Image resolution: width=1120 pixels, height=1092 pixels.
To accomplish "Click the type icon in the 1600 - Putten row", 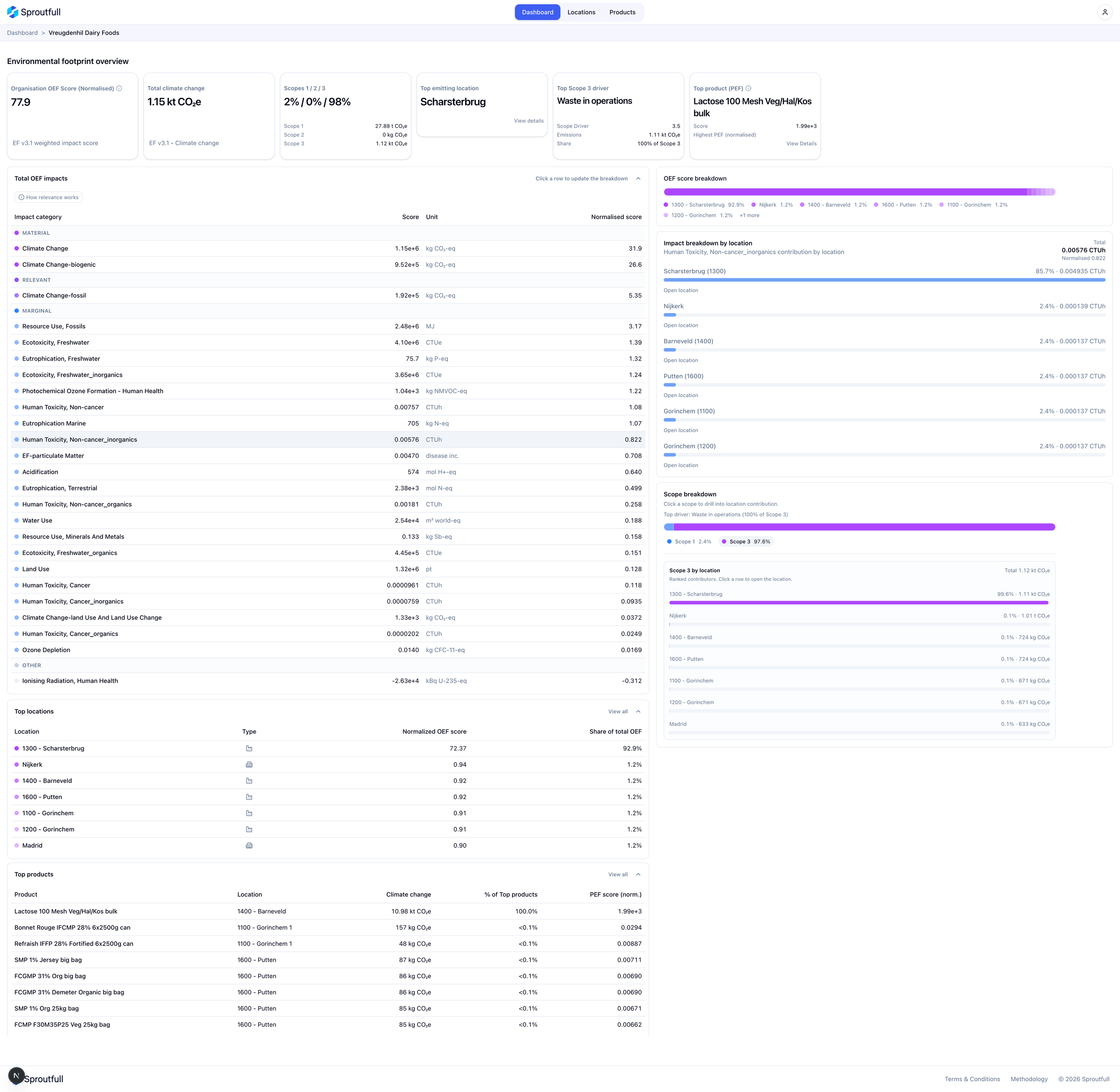I will (x=249, y=797).
